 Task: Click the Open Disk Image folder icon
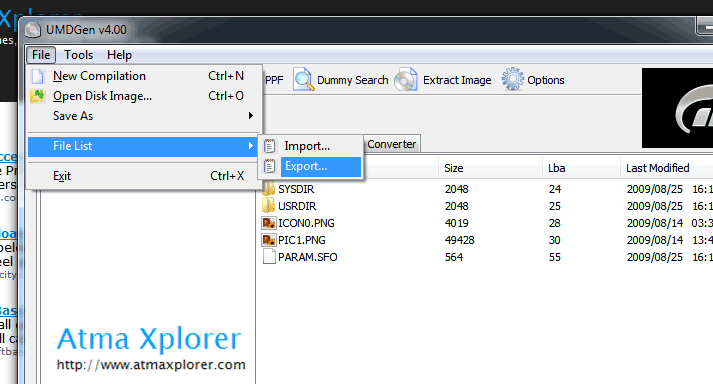click(x=38, y=96)
